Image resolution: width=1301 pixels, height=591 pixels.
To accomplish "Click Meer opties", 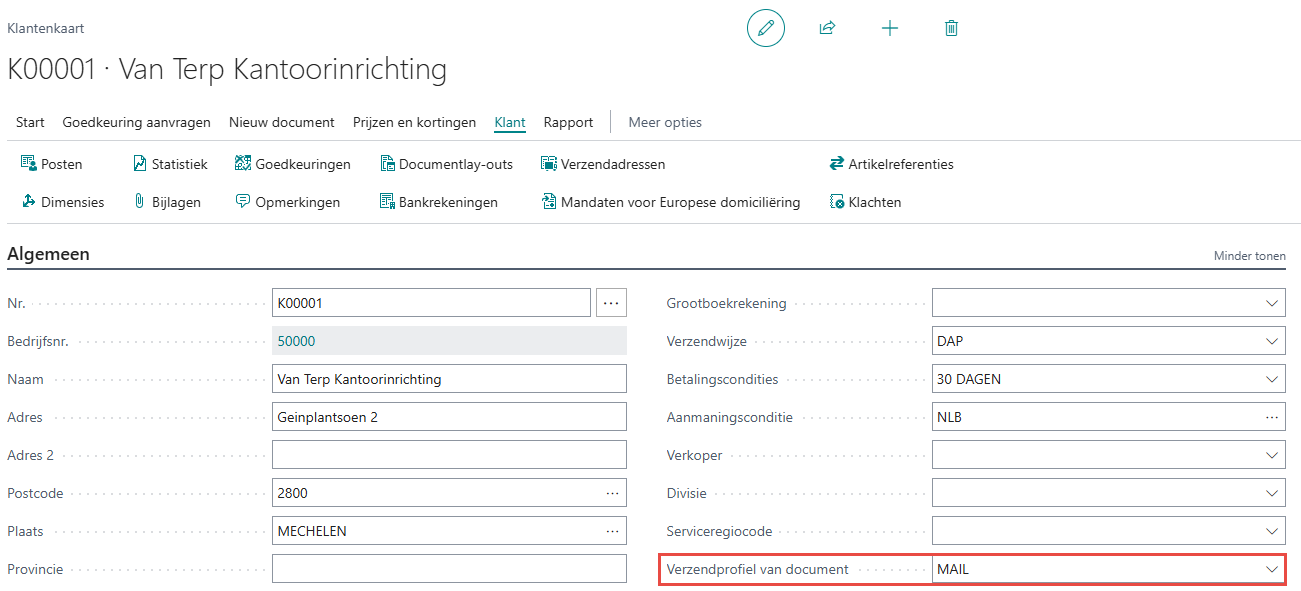I will (665, 122).
